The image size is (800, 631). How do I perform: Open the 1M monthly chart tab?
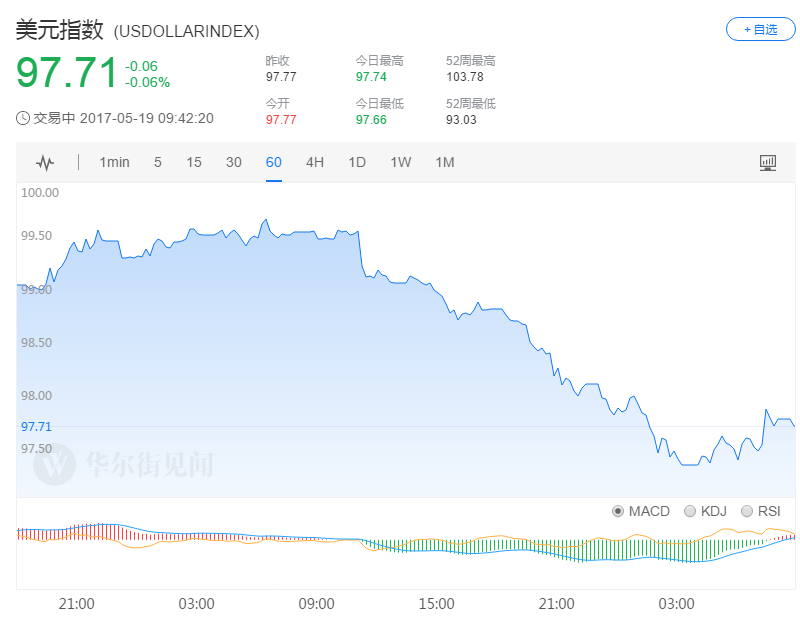(x=445, y=163)
